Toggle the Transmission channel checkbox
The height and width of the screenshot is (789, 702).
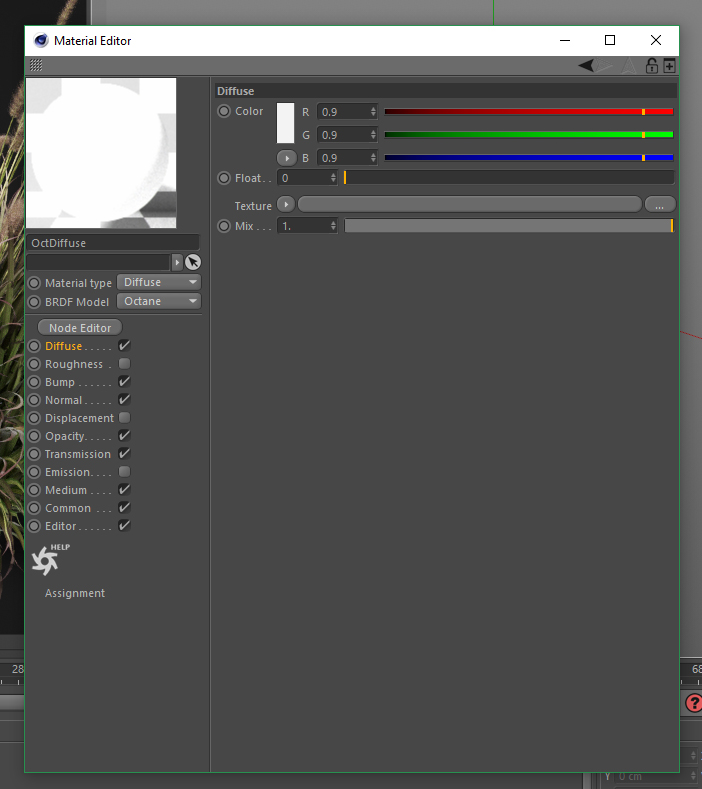(x=124, y=453)
